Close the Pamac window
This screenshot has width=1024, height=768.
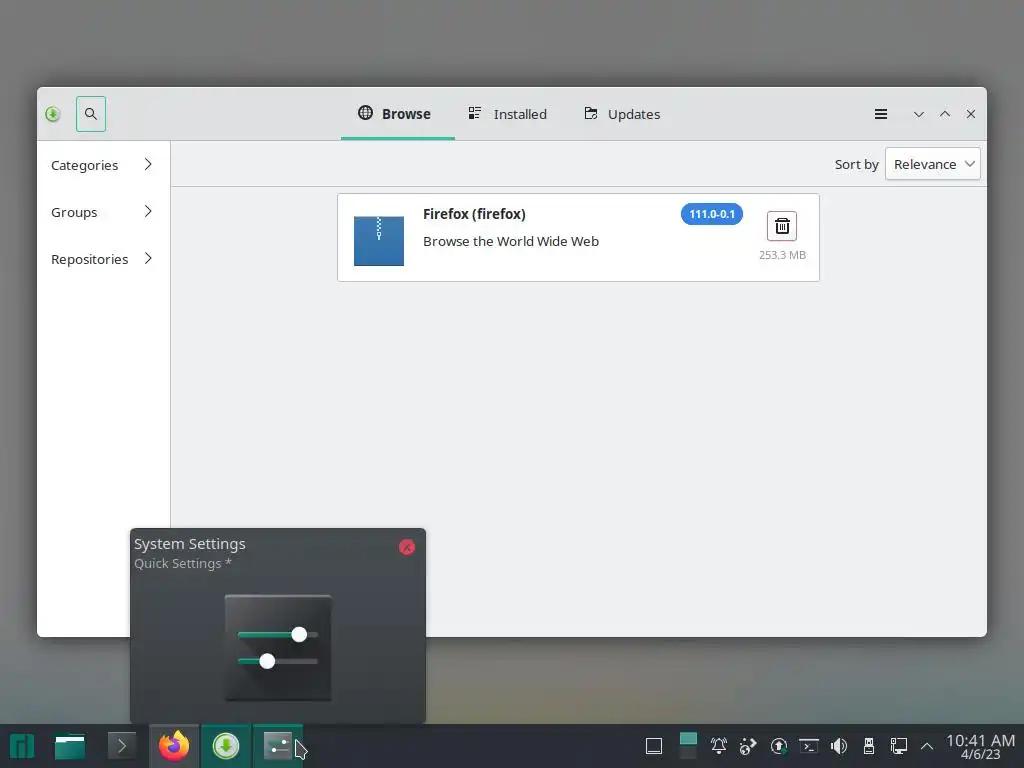click(x=970, y=114)
